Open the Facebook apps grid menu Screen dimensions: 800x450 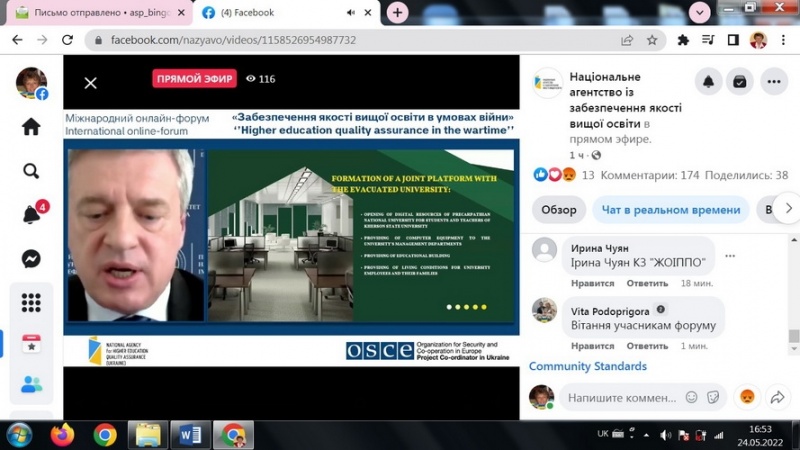[x=31, y=302]
